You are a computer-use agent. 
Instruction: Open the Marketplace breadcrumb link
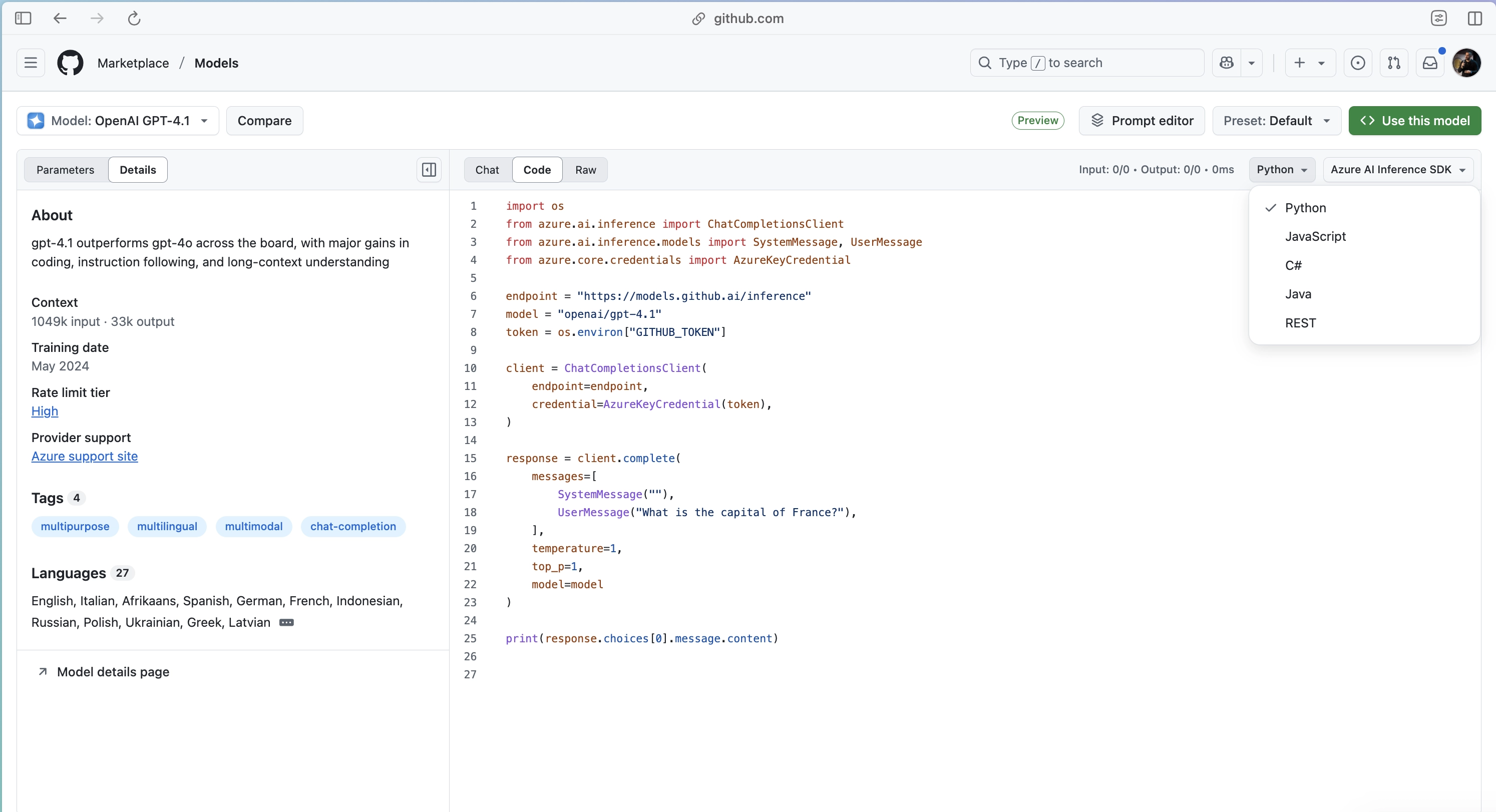[133, 63]
